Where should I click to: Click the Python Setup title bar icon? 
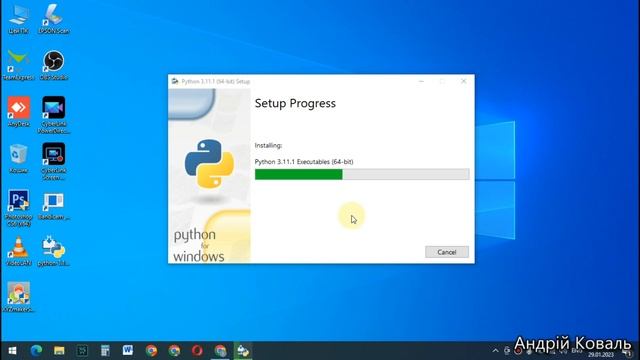(175, 81)
